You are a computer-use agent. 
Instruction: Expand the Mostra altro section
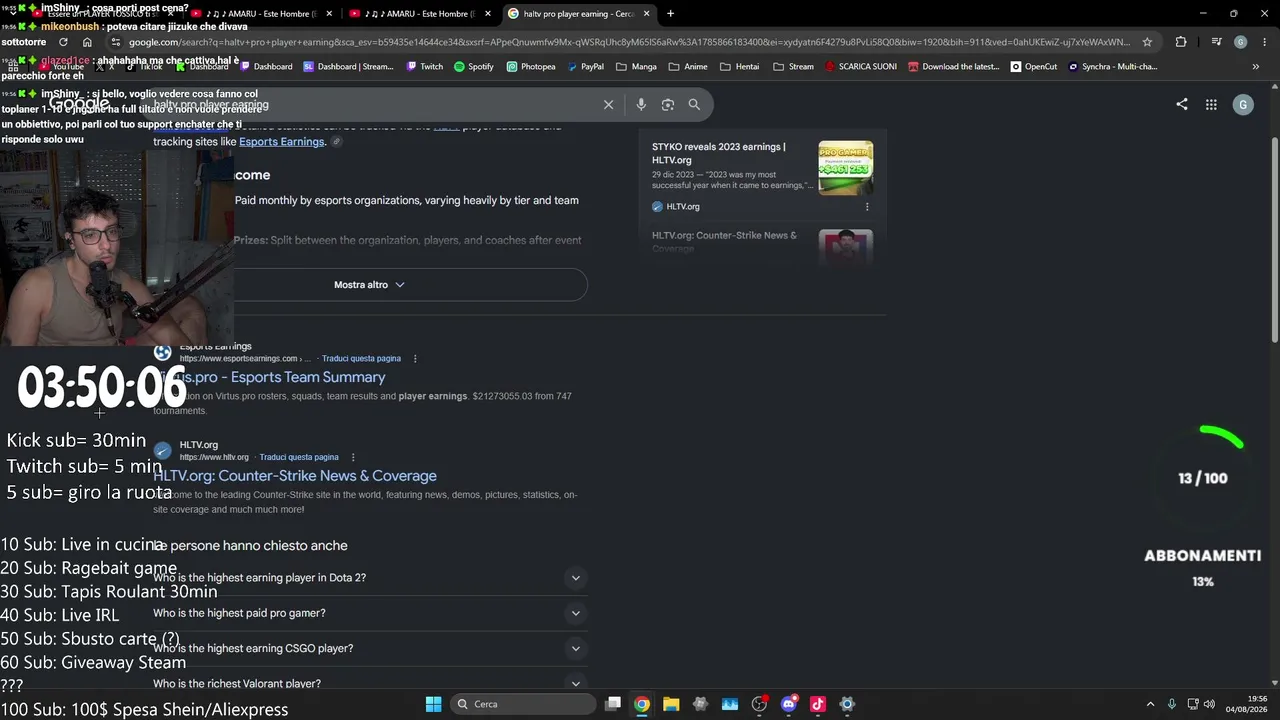click(370, 285)
